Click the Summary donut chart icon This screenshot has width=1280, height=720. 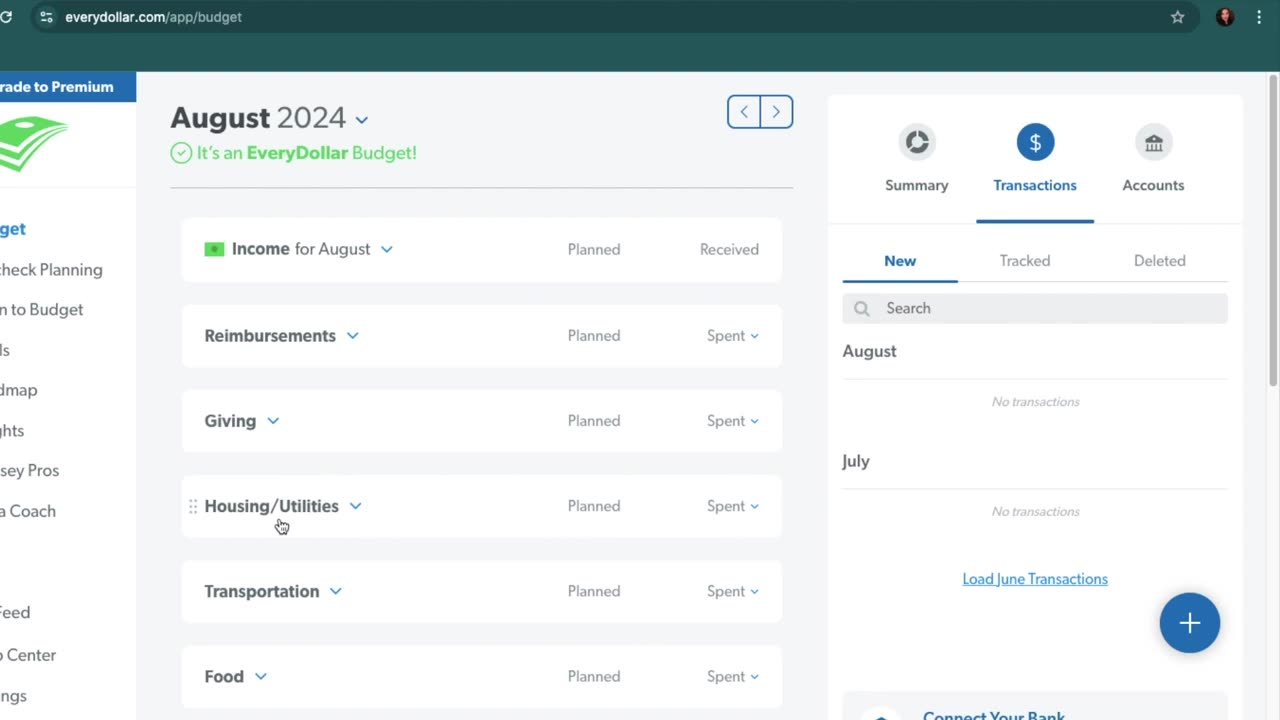click(917, 143)
